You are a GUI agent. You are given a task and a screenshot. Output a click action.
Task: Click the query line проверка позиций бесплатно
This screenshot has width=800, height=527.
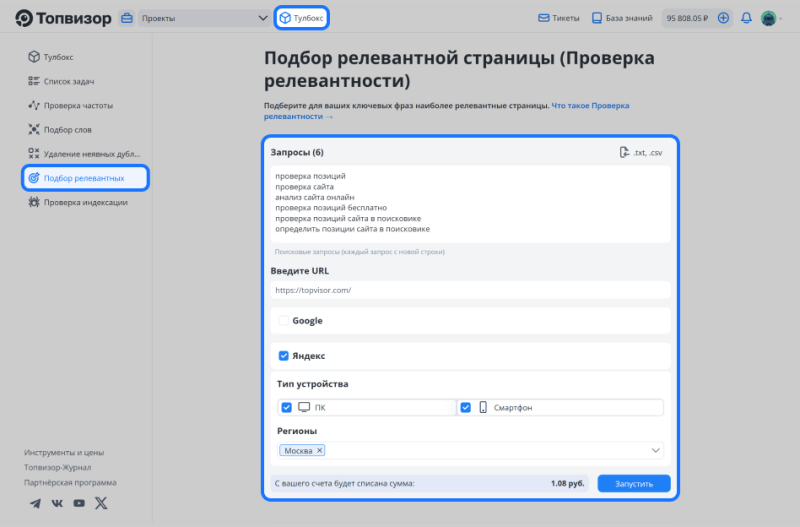tap(331, 208)
